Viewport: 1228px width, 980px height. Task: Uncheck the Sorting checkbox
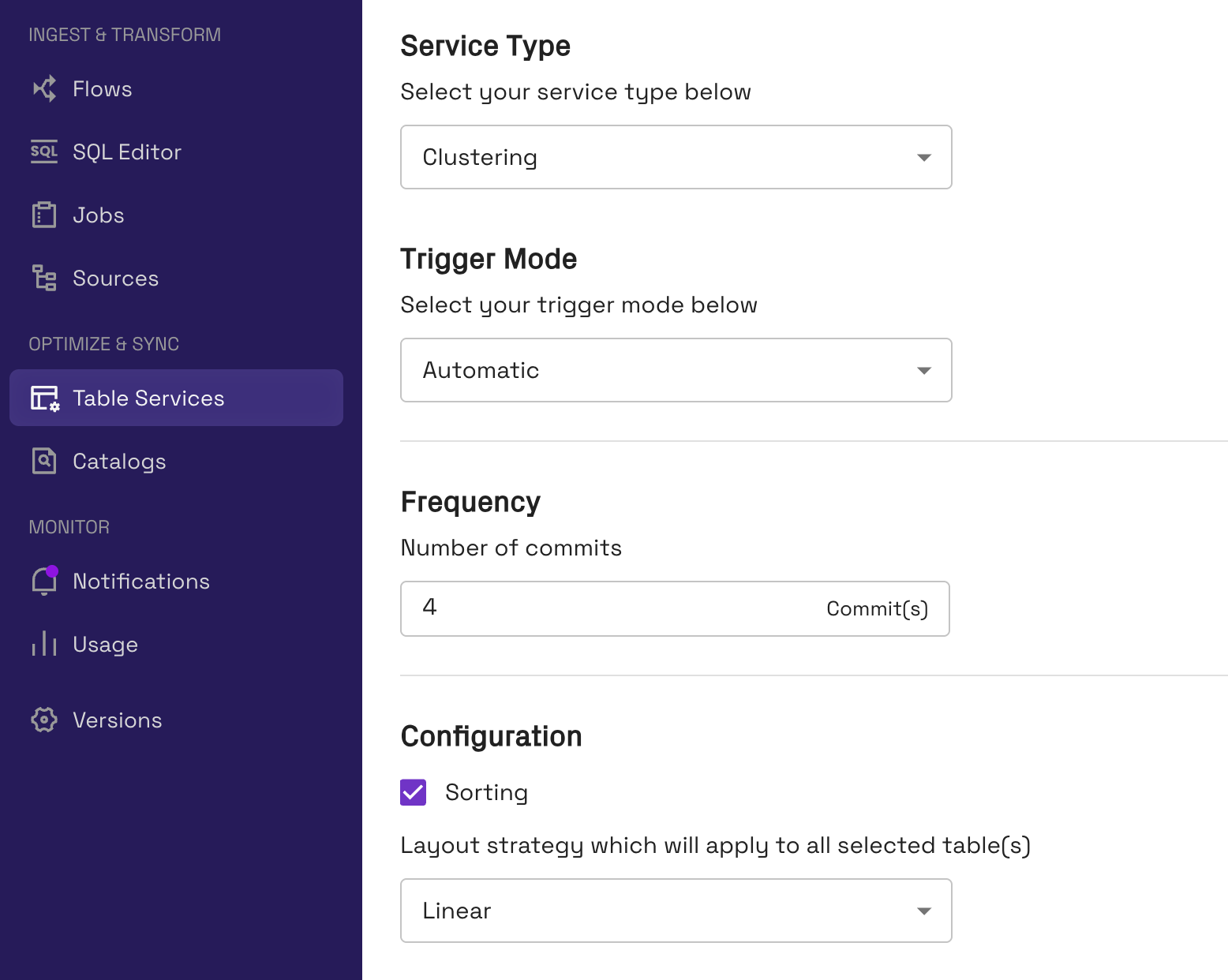pyautogui.click(x=414, y=792)
